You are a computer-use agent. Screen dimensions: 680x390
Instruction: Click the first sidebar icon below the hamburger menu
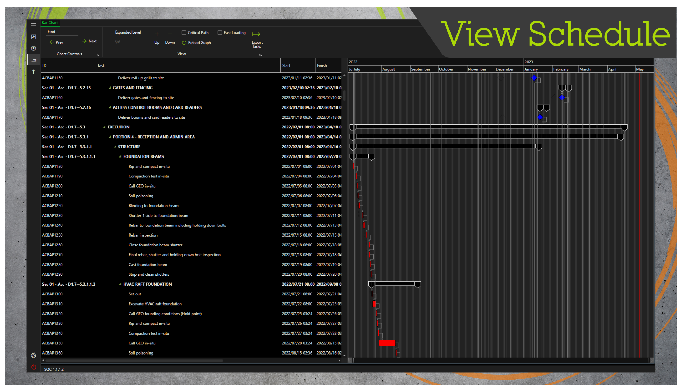pyautogui.click(x=33, y=37)
